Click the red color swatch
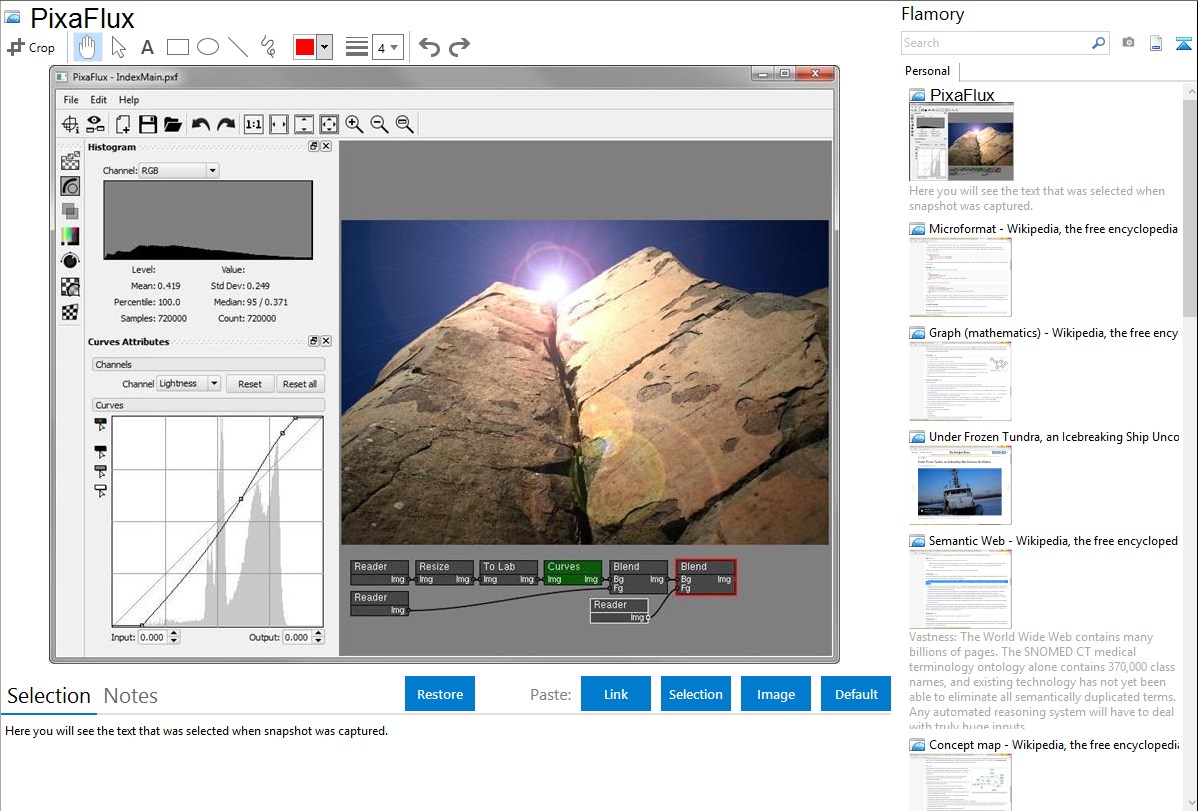The image size is (1198, 811). click(304, 47)
